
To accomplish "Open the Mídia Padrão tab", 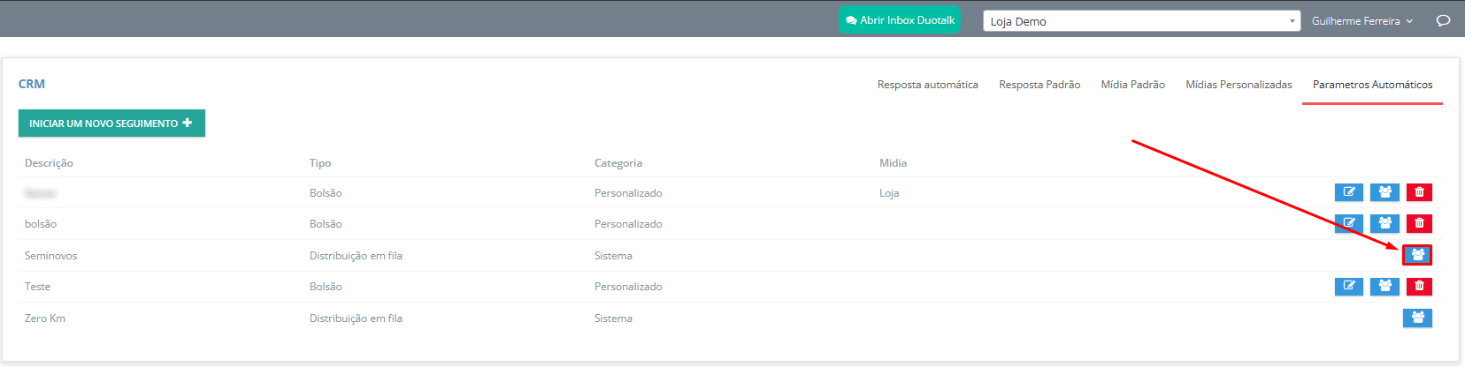I will [x=1132, y=85].
